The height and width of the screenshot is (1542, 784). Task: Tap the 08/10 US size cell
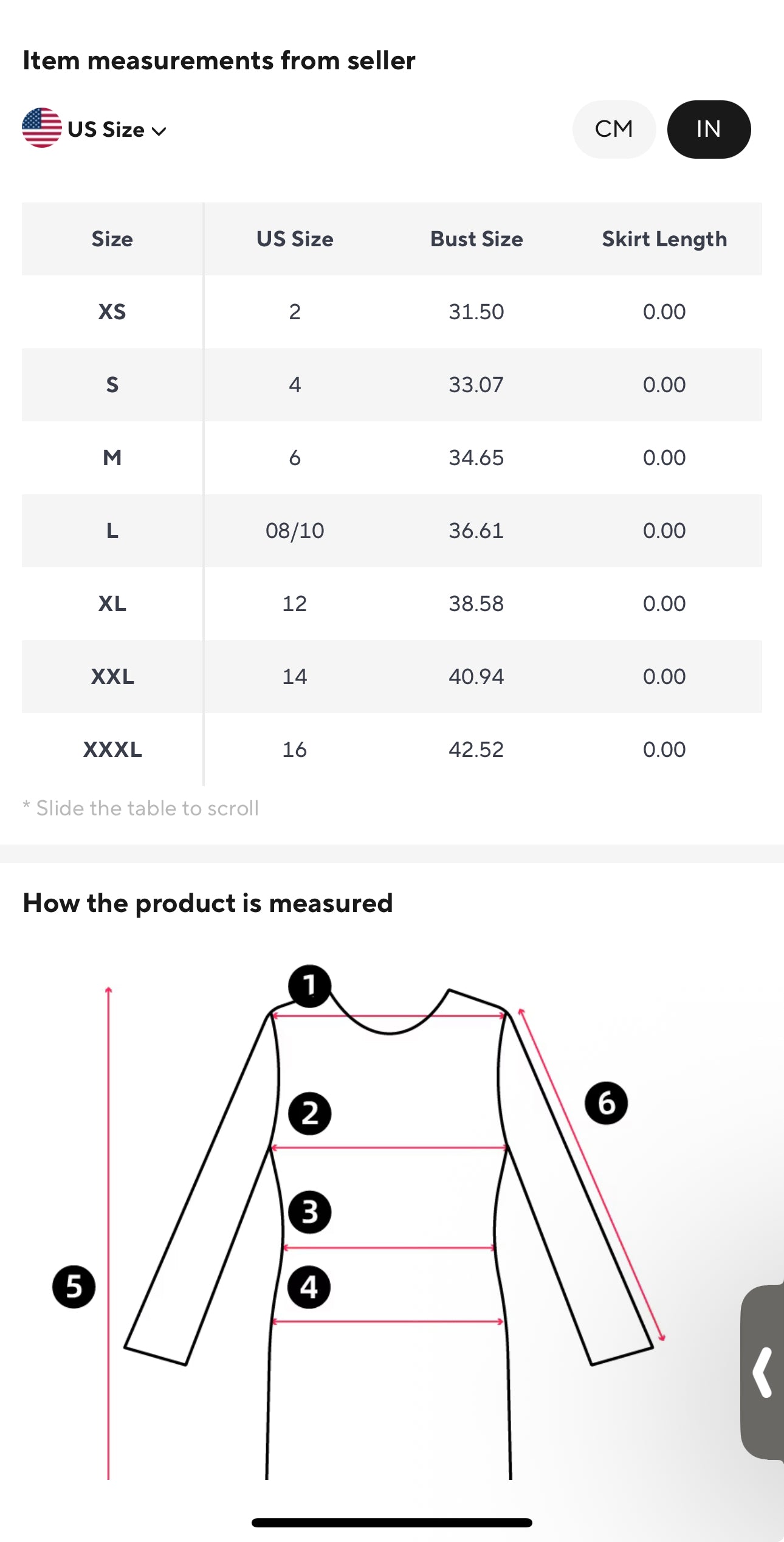click(295, 531)
